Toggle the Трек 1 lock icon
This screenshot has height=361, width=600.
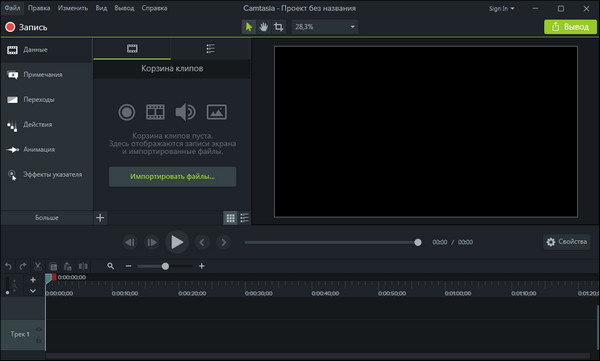click(39, 340)
